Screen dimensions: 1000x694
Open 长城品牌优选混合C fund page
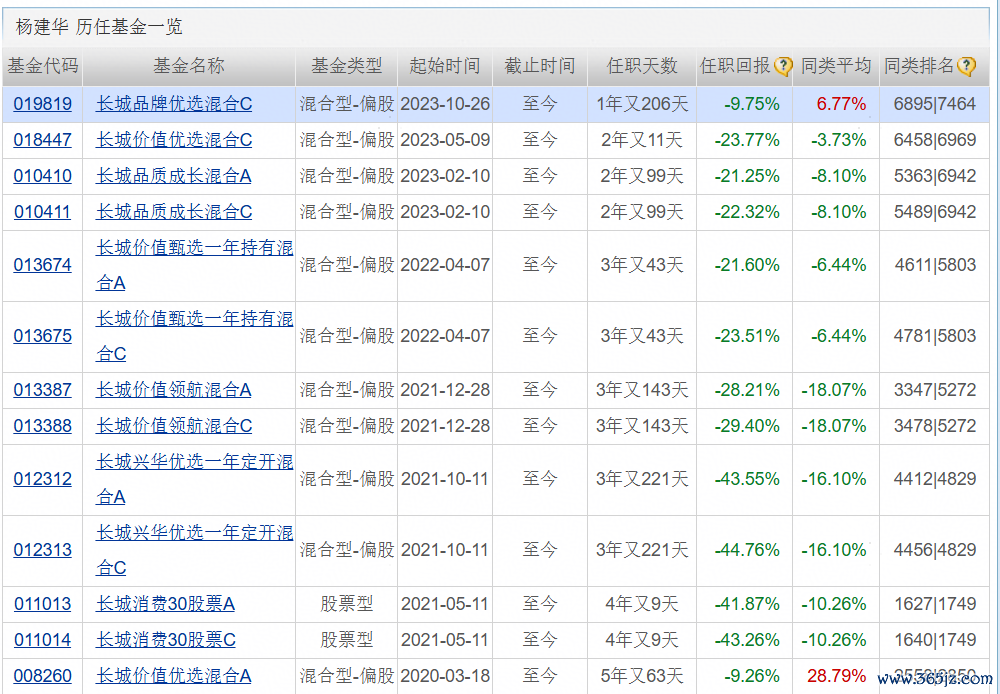(174, 104)
